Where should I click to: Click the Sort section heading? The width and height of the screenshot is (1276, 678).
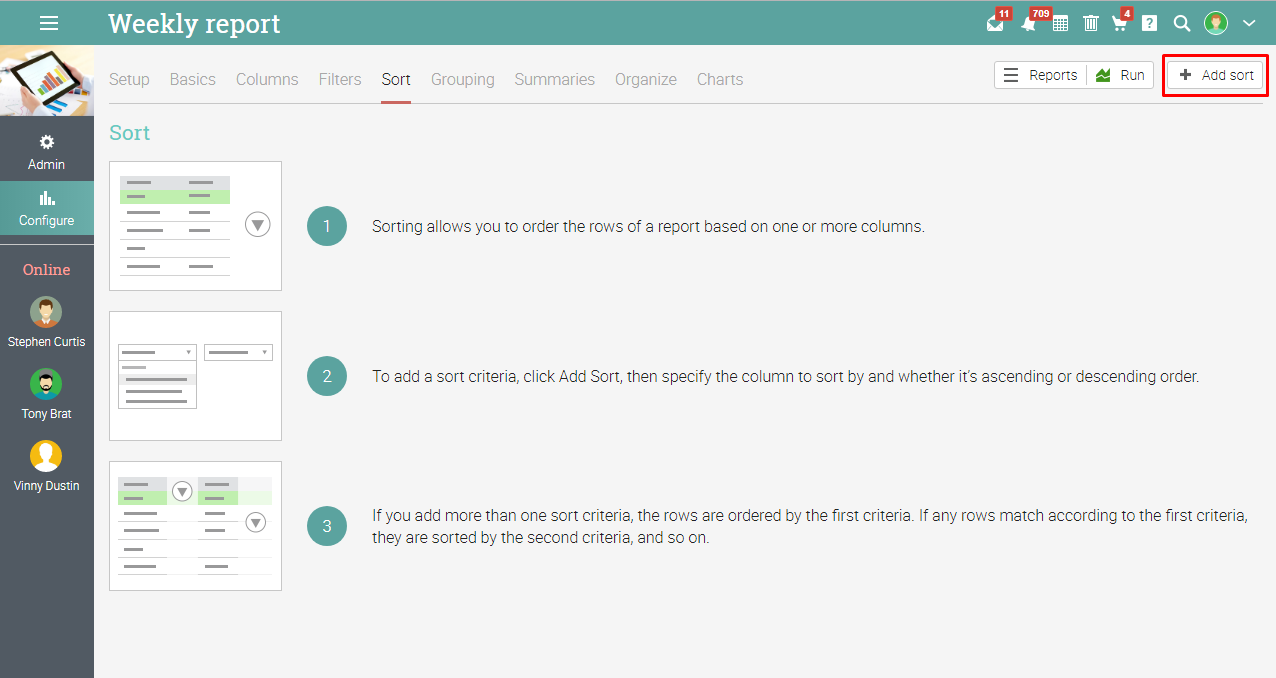click(129, 133)
